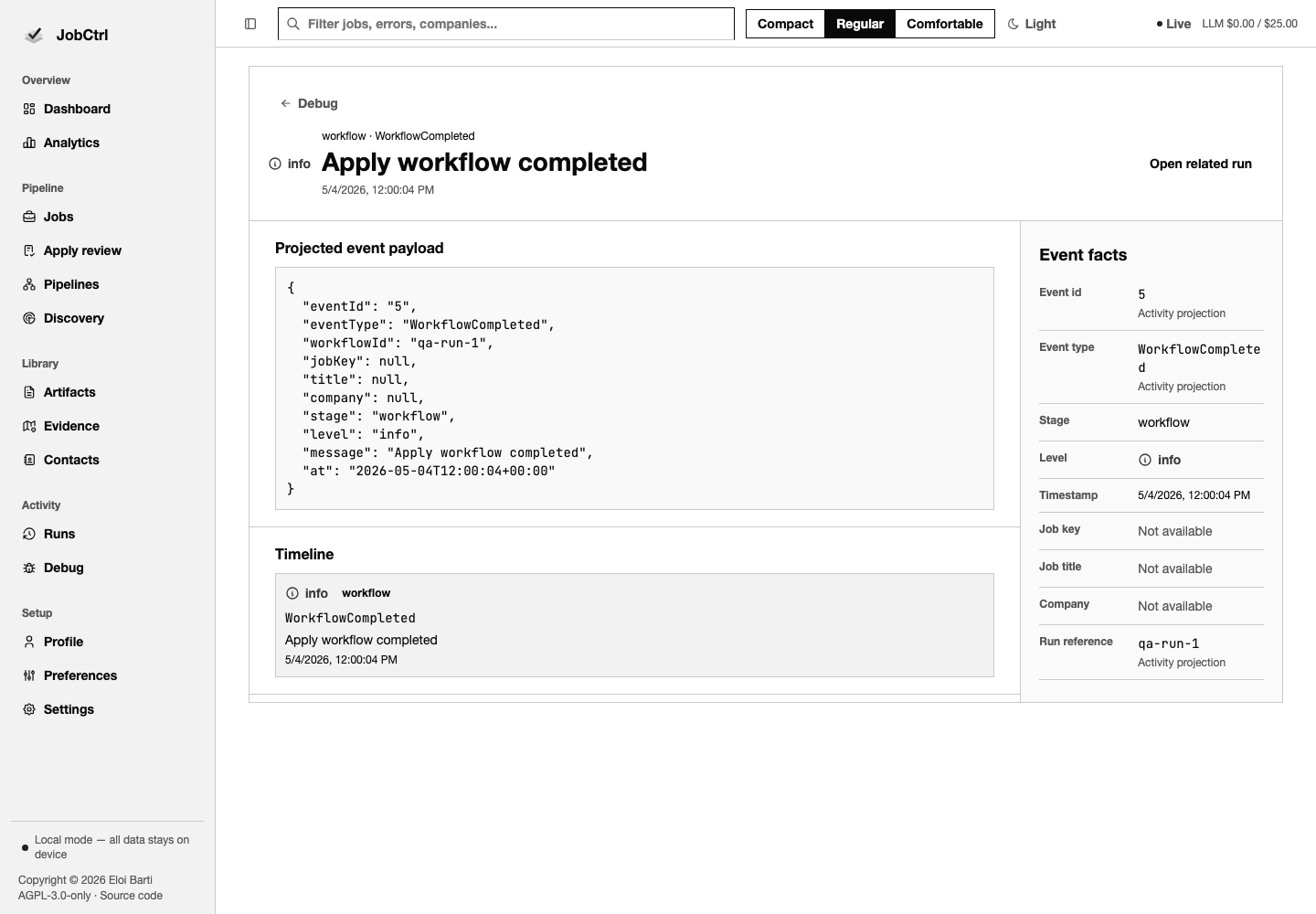Click the qa-run-1 run reference value
Screen dimensions: 1316x914
[x=1168, y=643]
